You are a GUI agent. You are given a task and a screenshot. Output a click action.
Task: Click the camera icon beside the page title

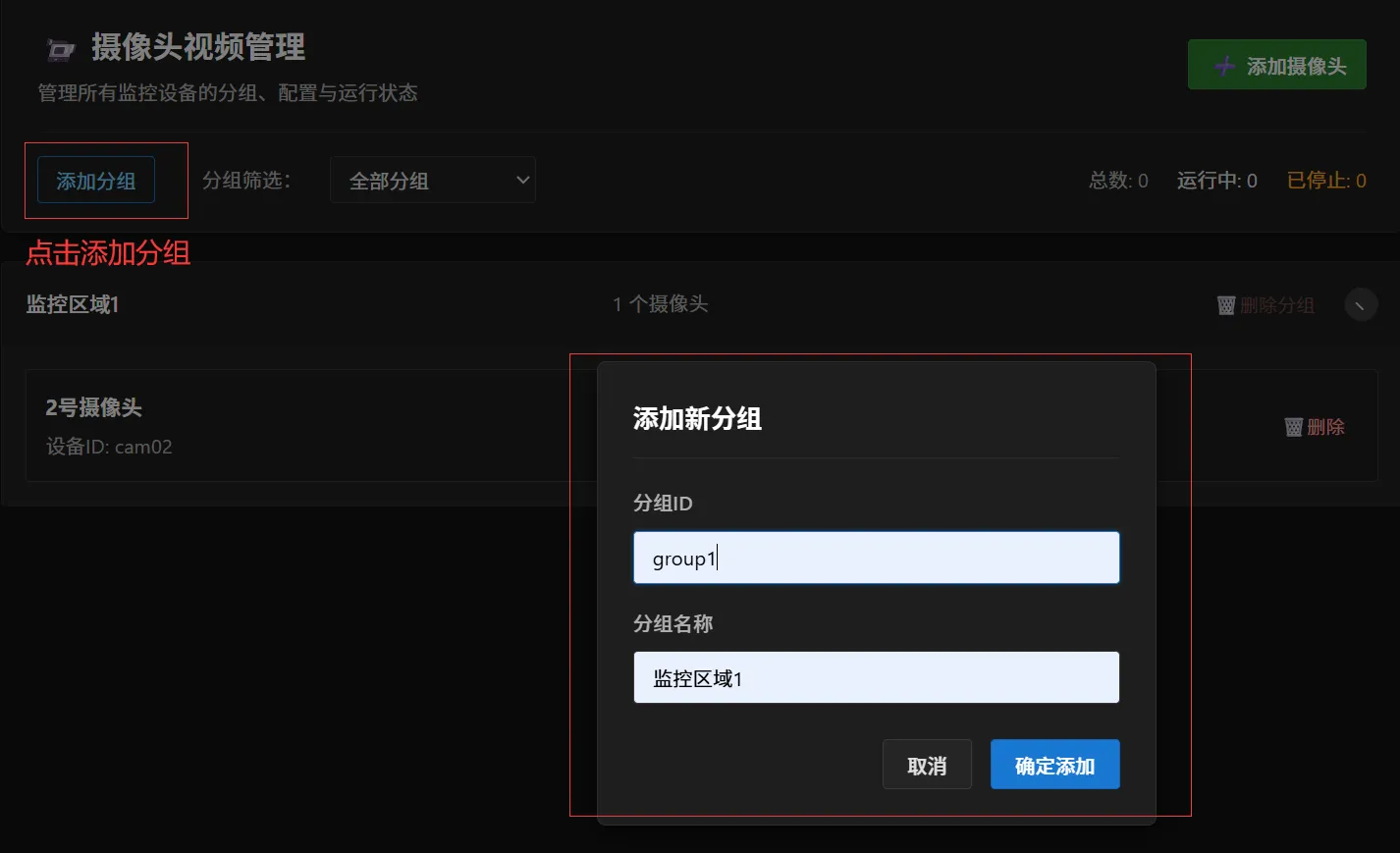click(x=60, y=49)
